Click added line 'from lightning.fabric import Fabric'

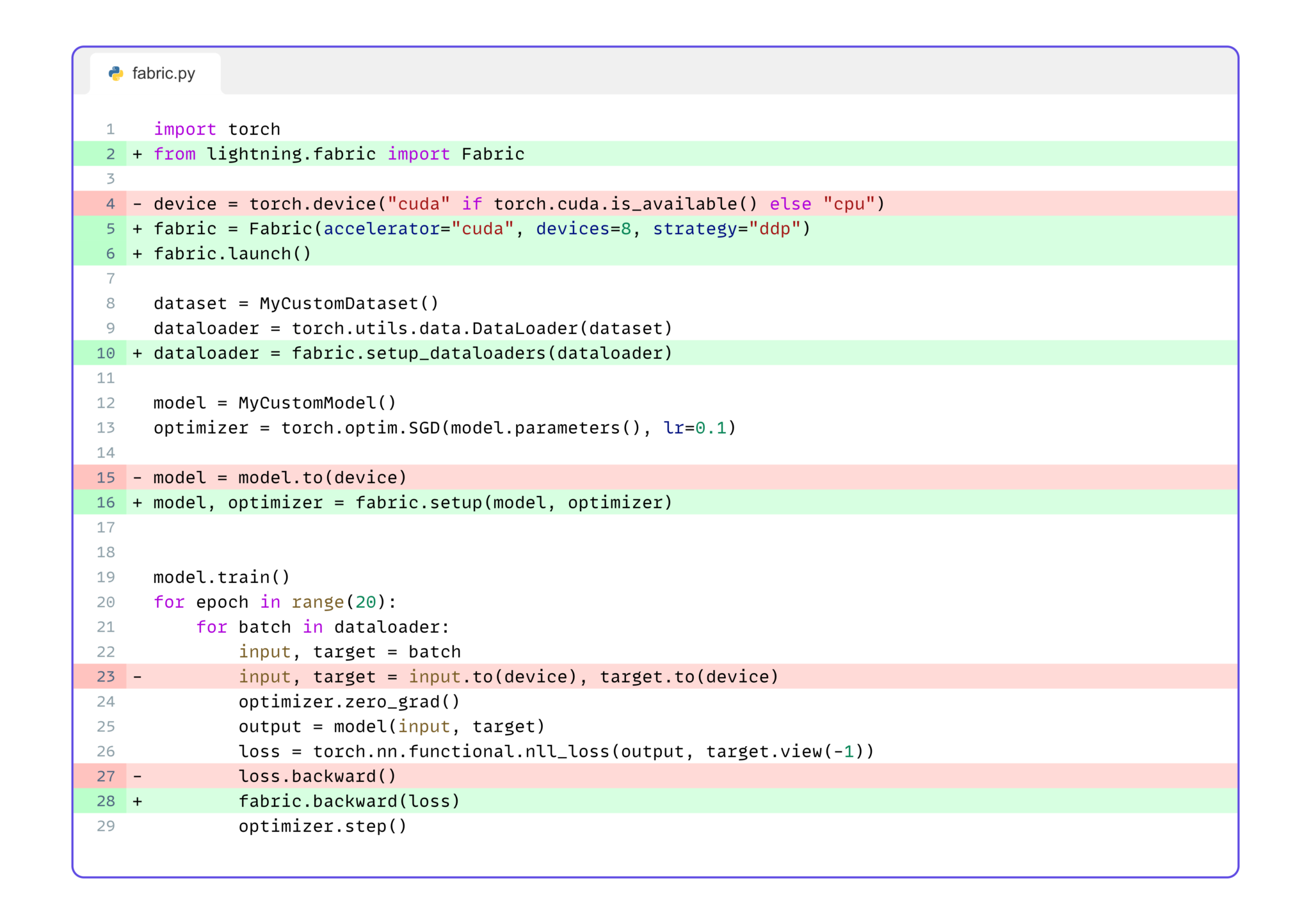655,154
